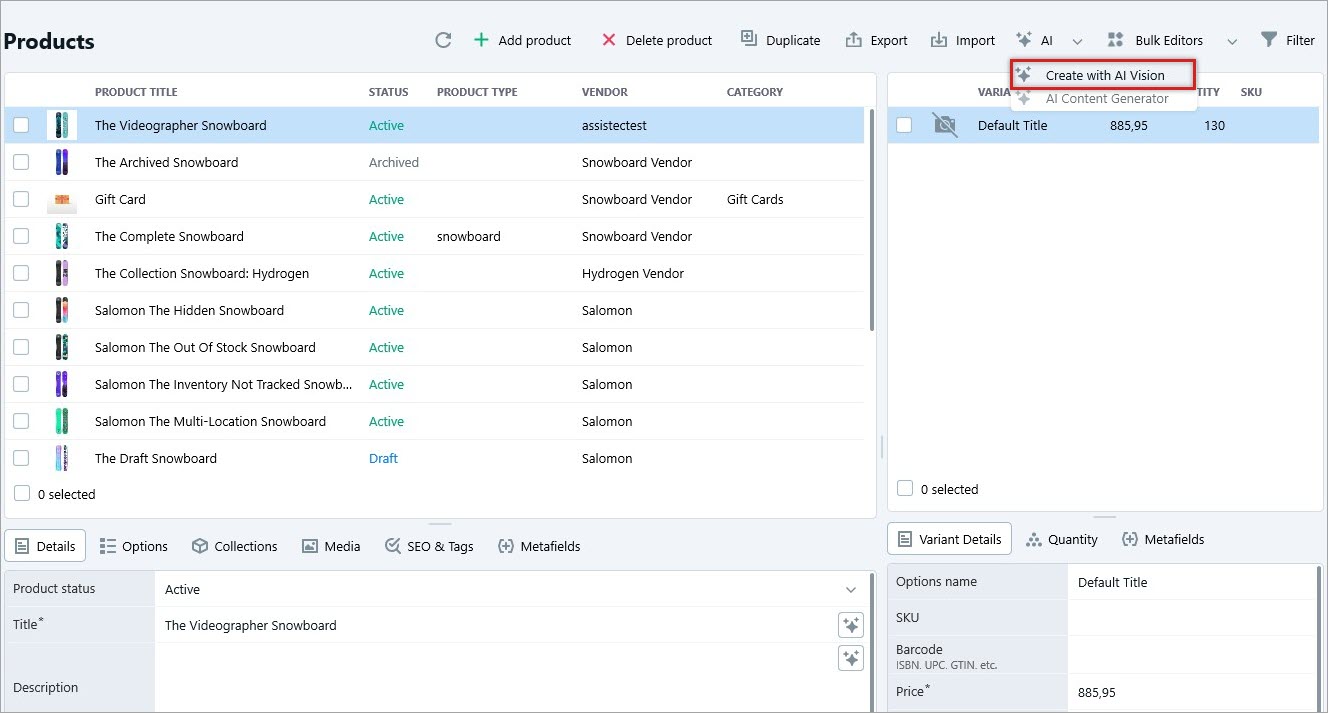1328x713 pixels.
Task: Click Salomon The Hidden Snowboard thumbnail
Action: pos(62,310)
